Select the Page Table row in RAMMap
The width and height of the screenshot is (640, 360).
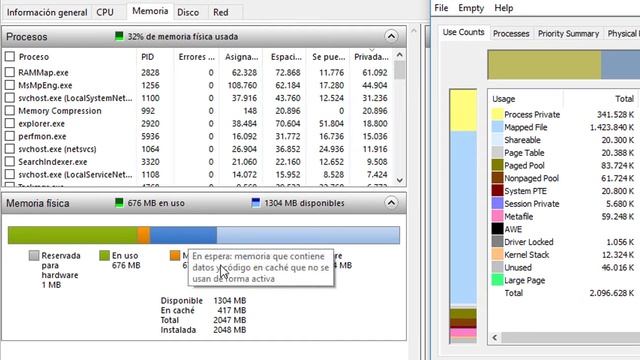[x=564, y=153]
